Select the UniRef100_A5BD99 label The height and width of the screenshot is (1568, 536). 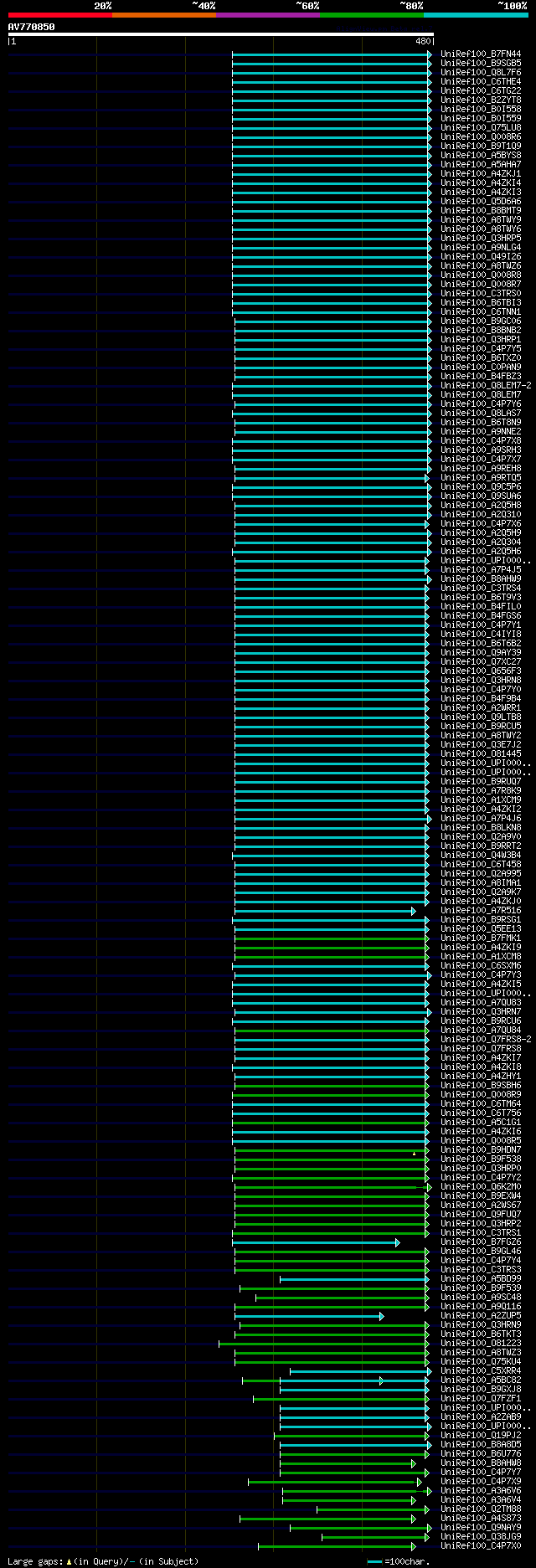pyautogui.click(x=481, y=1279)
